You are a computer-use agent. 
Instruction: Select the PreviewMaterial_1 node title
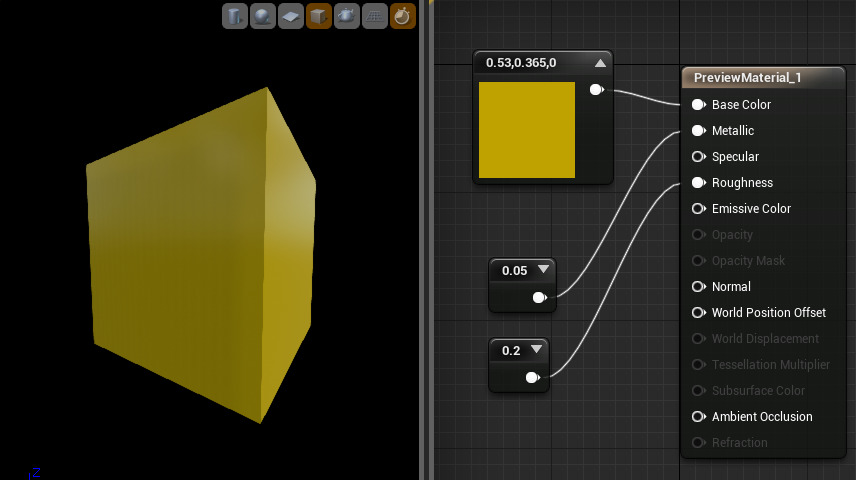[747, 78]
